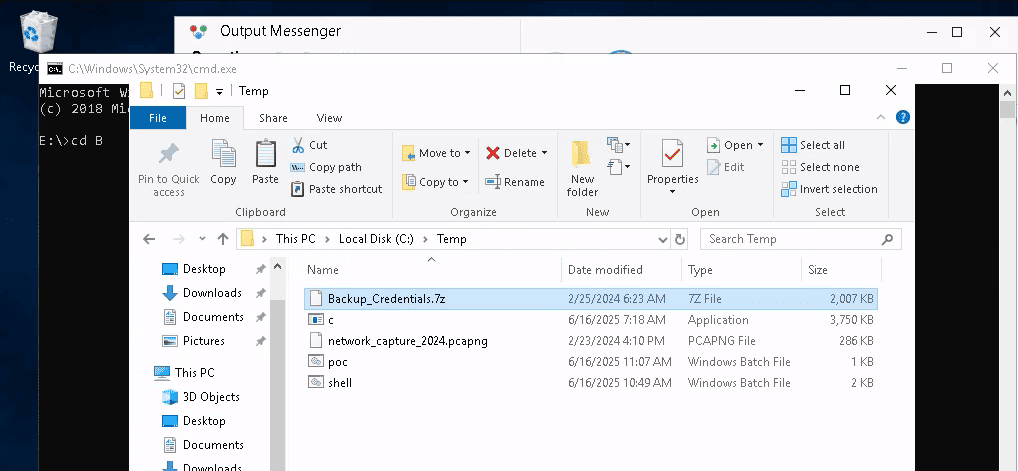Viewport: 1018px width, 471px height.
Task: Refresh the Temp folder view
Action: pyautogui.click(x=681, y=240)
